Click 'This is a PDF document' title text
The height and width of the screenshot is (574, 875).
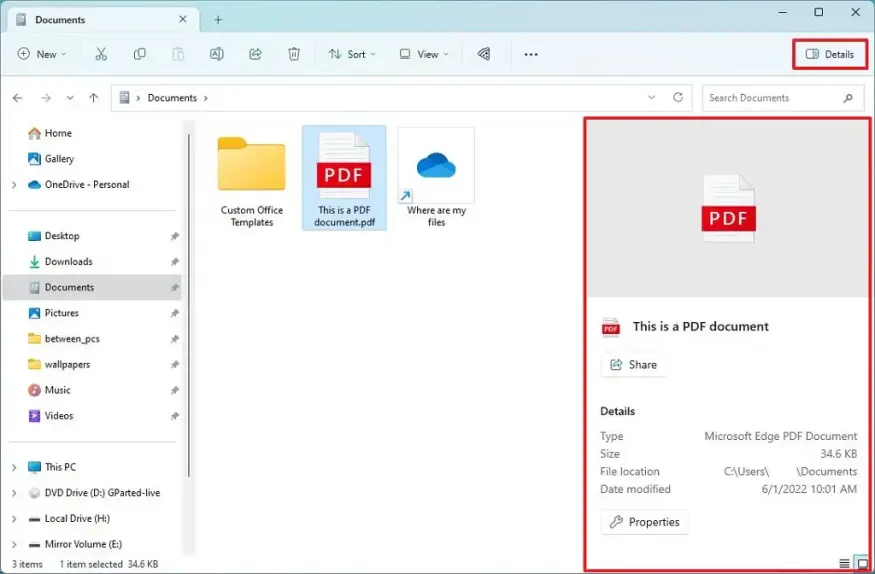tap(700, 326)
